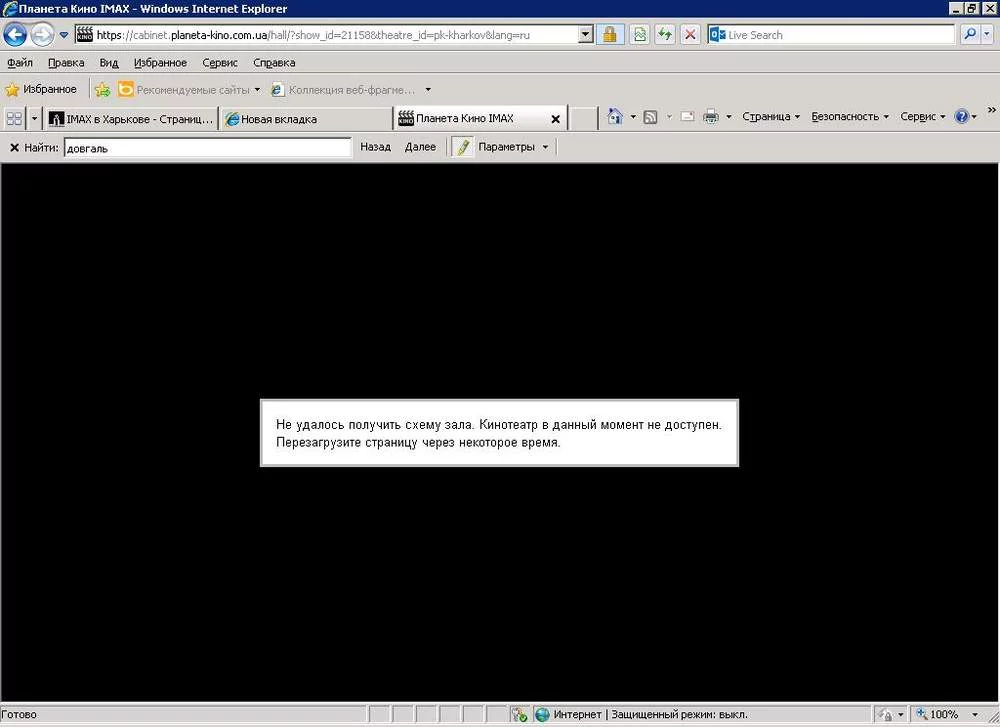Image resolution: width=1000 pixels, height=727 pixels.
Task: Open the Параметры find options dropdown
Action: 513,147
